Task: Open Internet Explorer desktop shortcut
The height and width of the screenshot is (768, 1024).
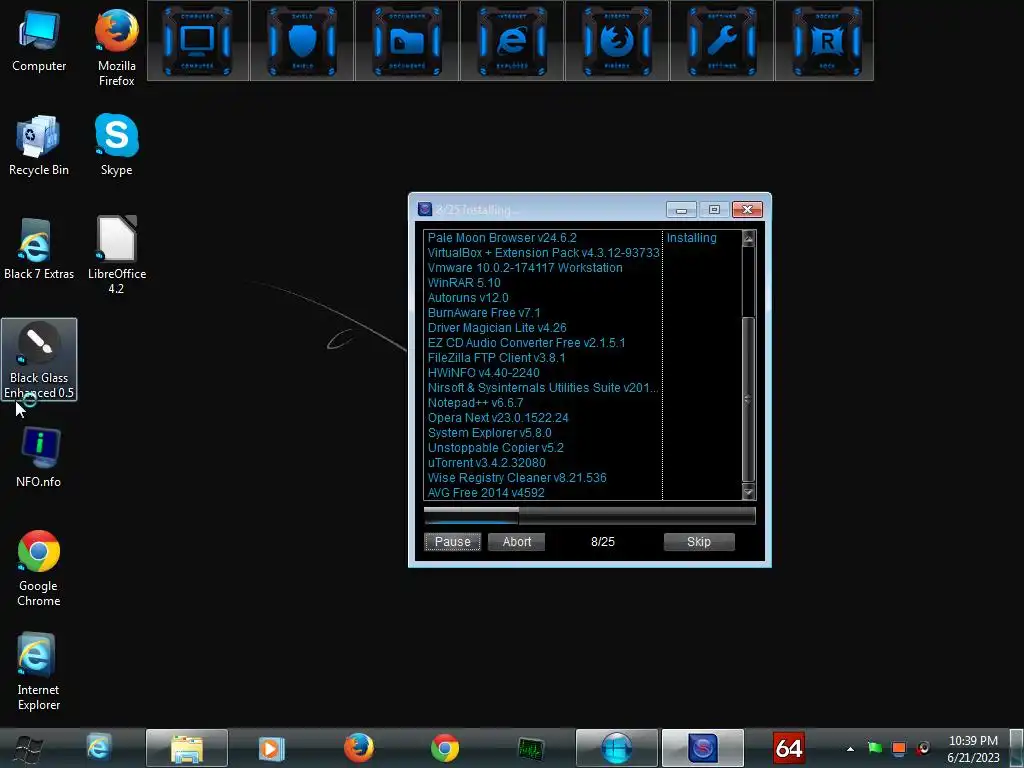Action: click(39, 671)
